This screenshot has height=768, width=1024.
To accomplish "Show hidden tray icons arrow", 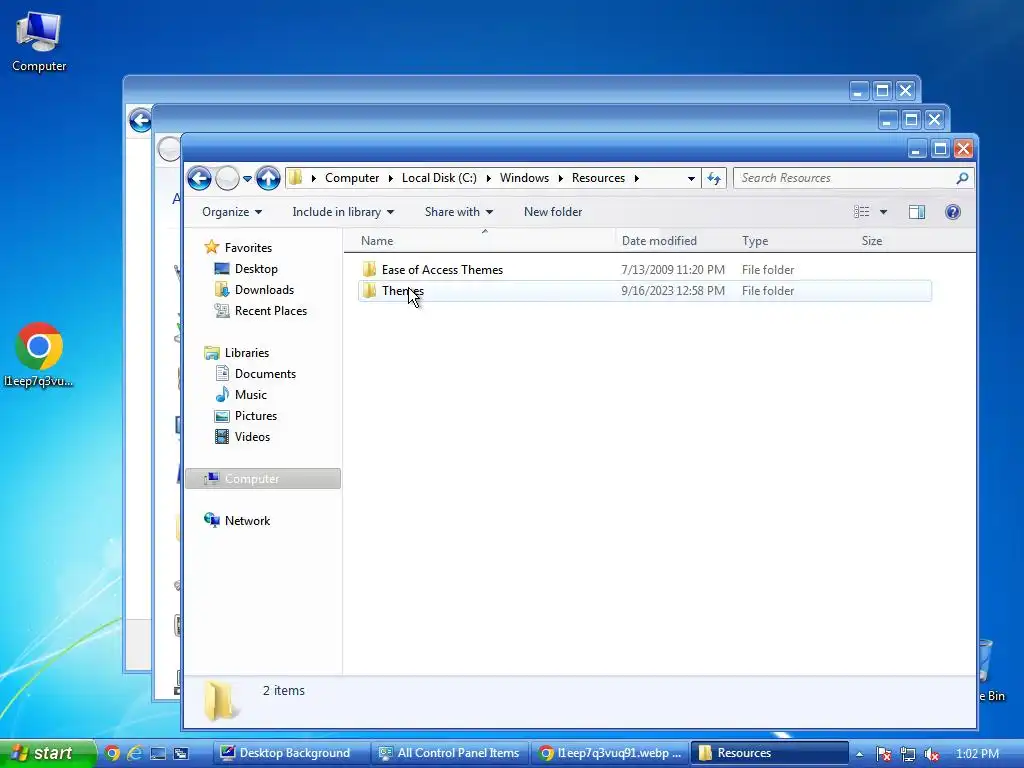I will click(859, 754).
